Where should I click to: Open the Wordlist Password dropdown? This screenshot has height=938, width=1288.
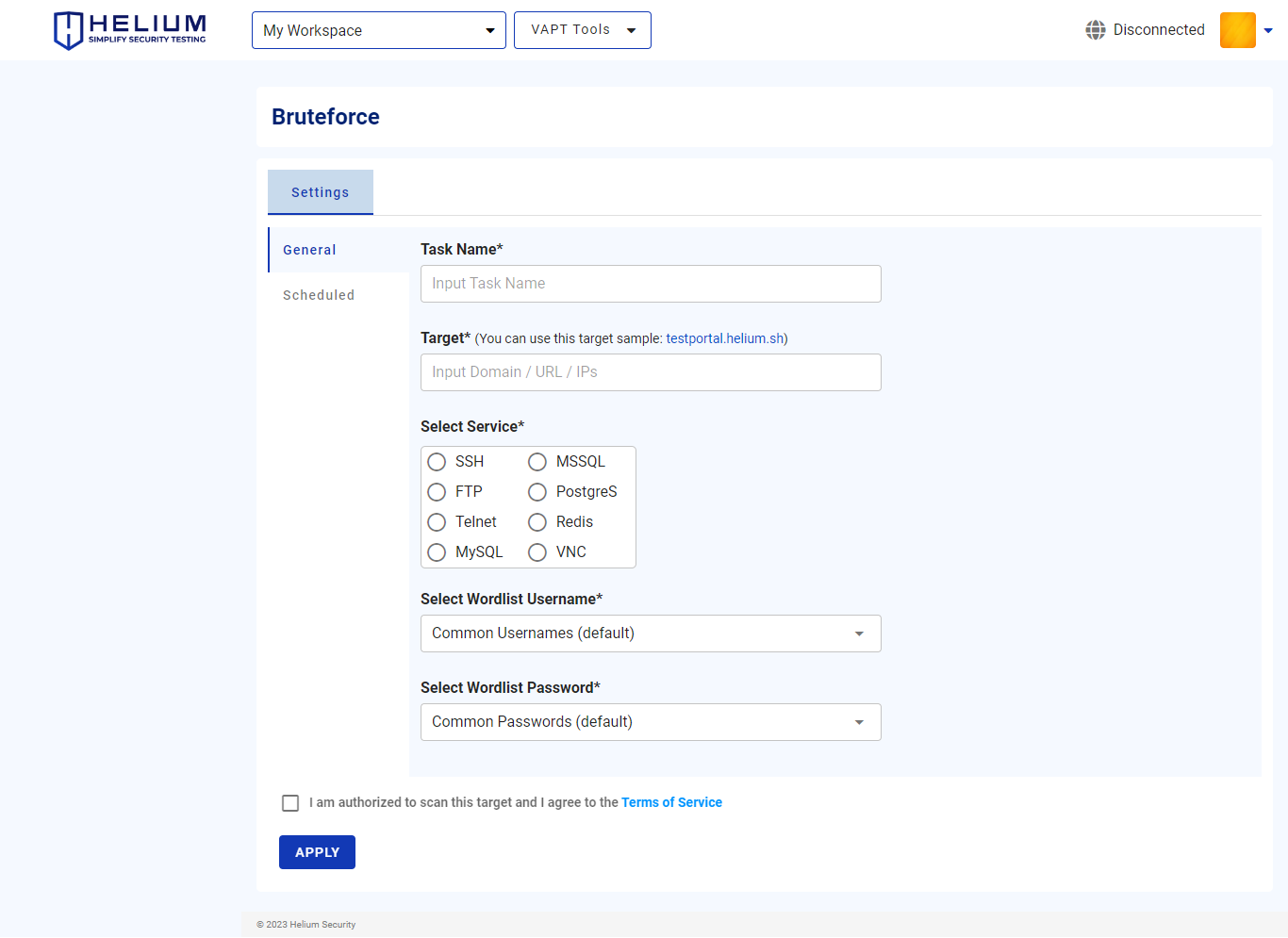tap(651, 722)
